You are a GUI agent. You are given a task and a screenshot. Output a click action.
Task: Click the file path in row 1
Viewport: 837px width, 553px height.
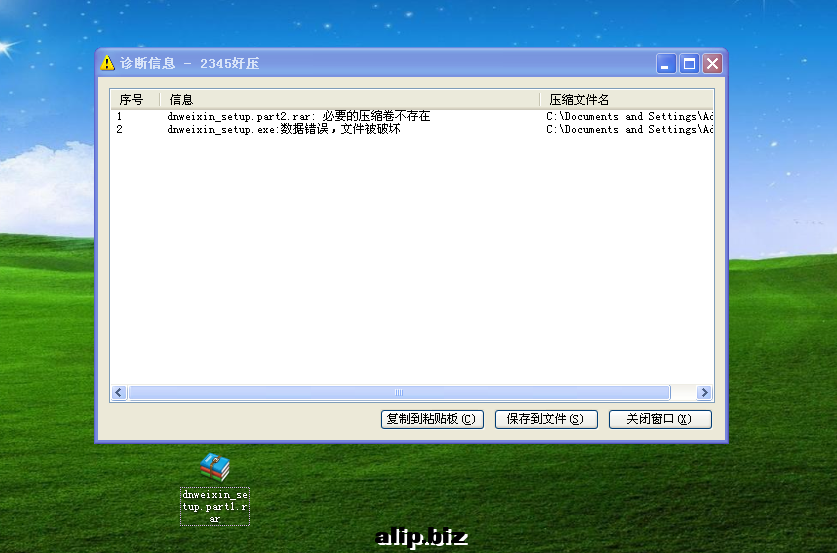[x=629, y=116]
